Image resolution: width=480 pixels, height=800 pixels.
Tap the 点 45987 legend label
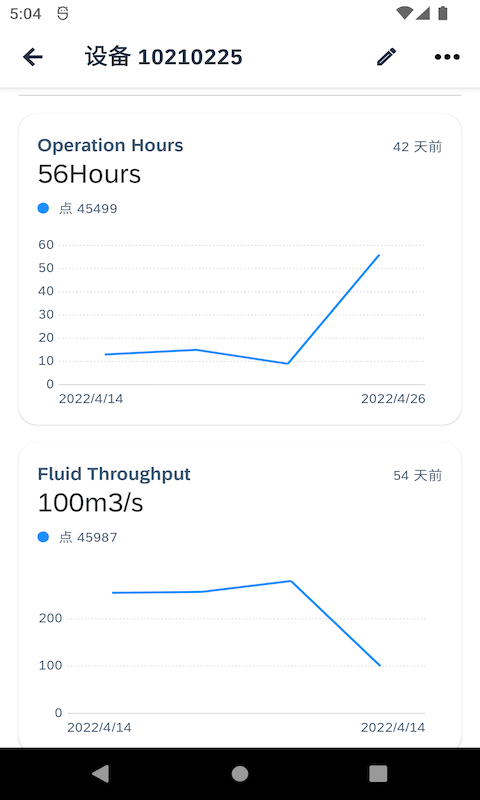coord(88,537)
